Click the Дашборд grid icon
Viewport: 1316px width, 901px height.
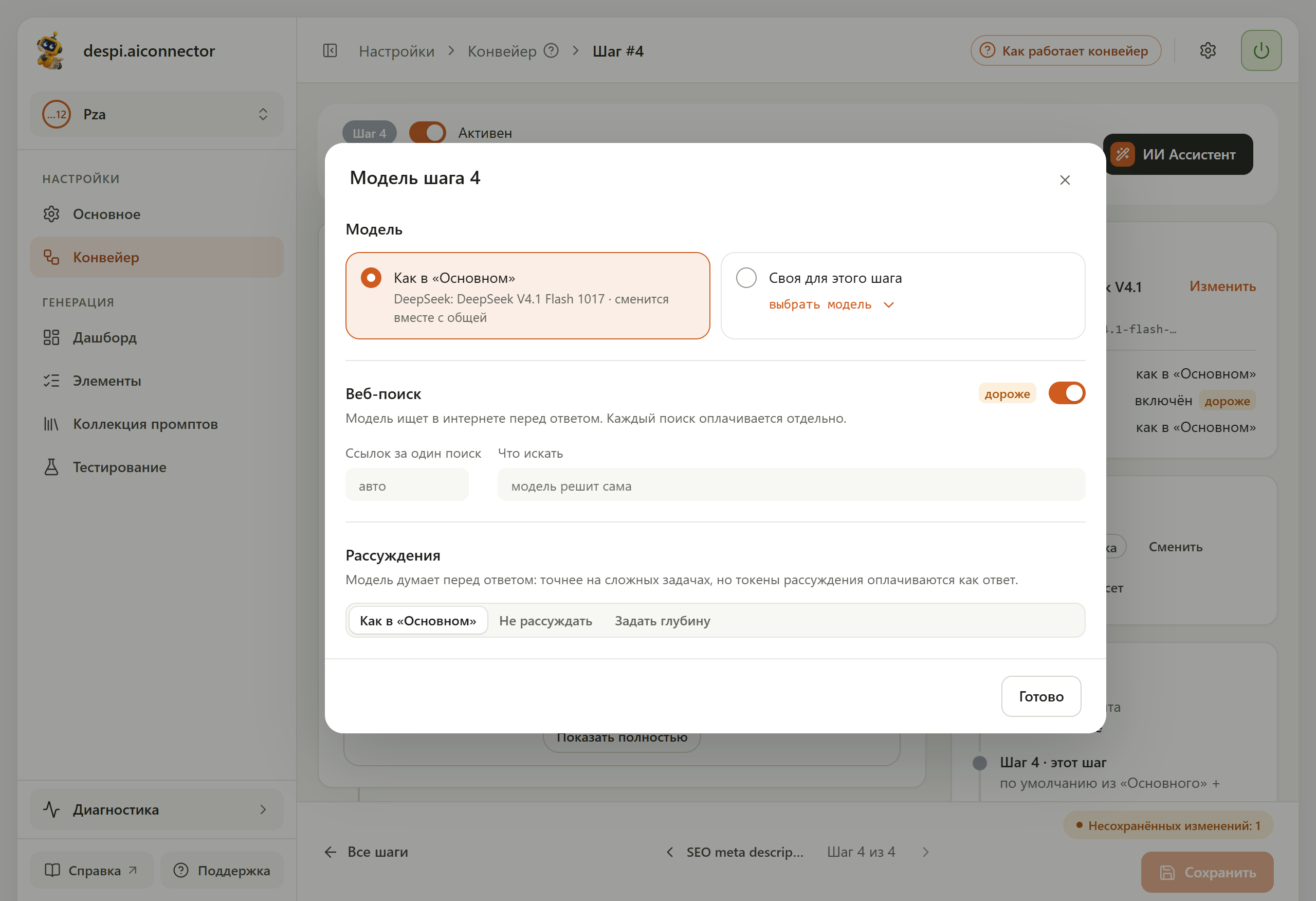tap(51, 338)
